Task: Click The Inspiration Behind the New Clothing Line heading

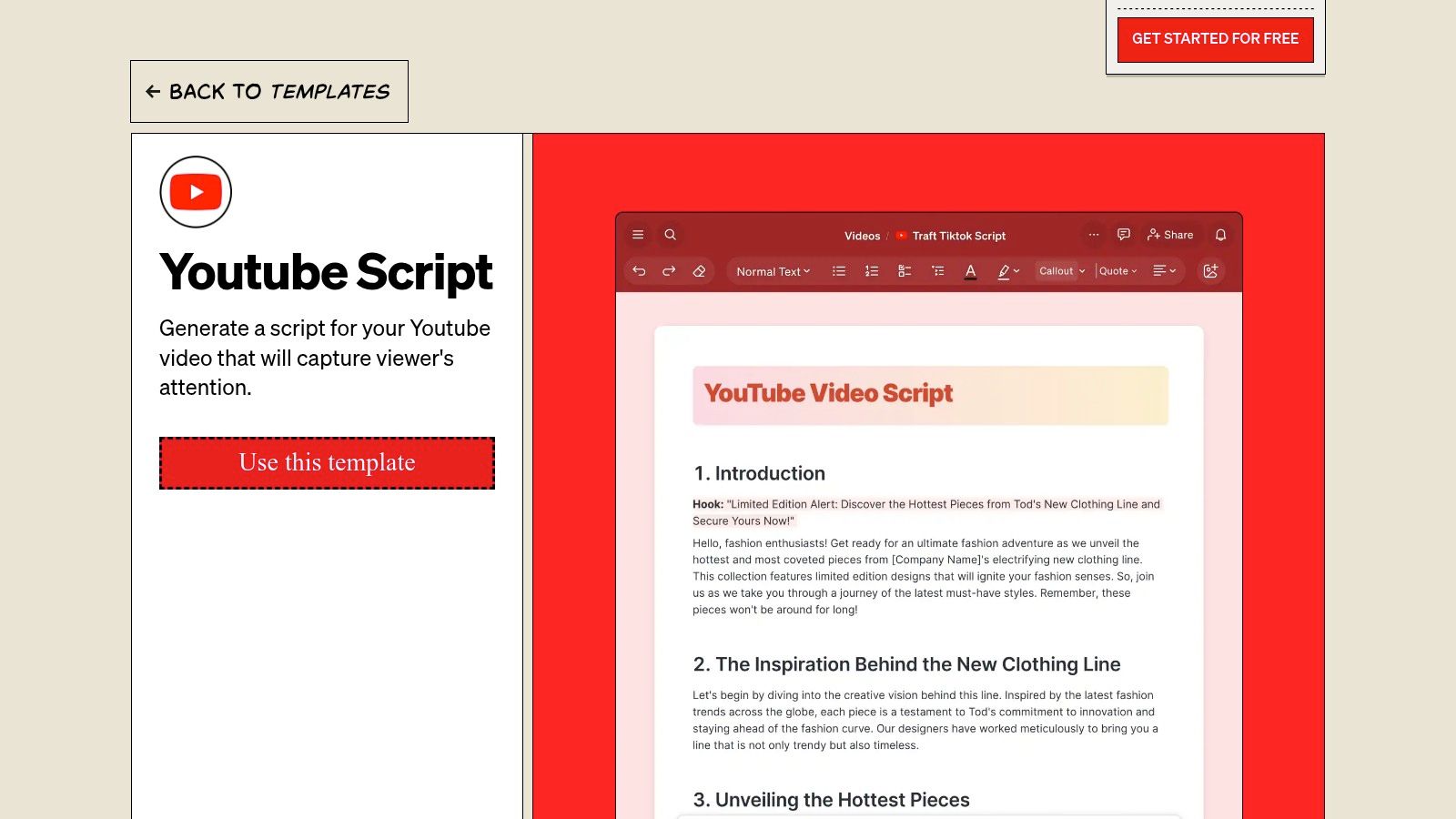Action: coord(906,664)
